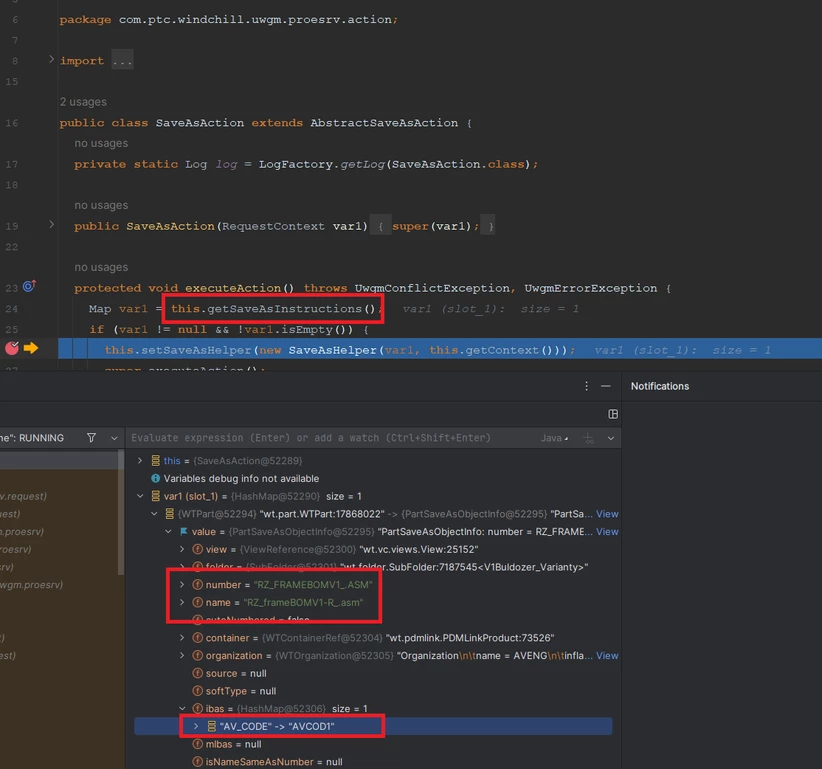Image resolution: width=822 pixels, height=769 pixels.
Task: Collapse the var1 (slot_1) HashMap node
Action: tap(139, 496)
